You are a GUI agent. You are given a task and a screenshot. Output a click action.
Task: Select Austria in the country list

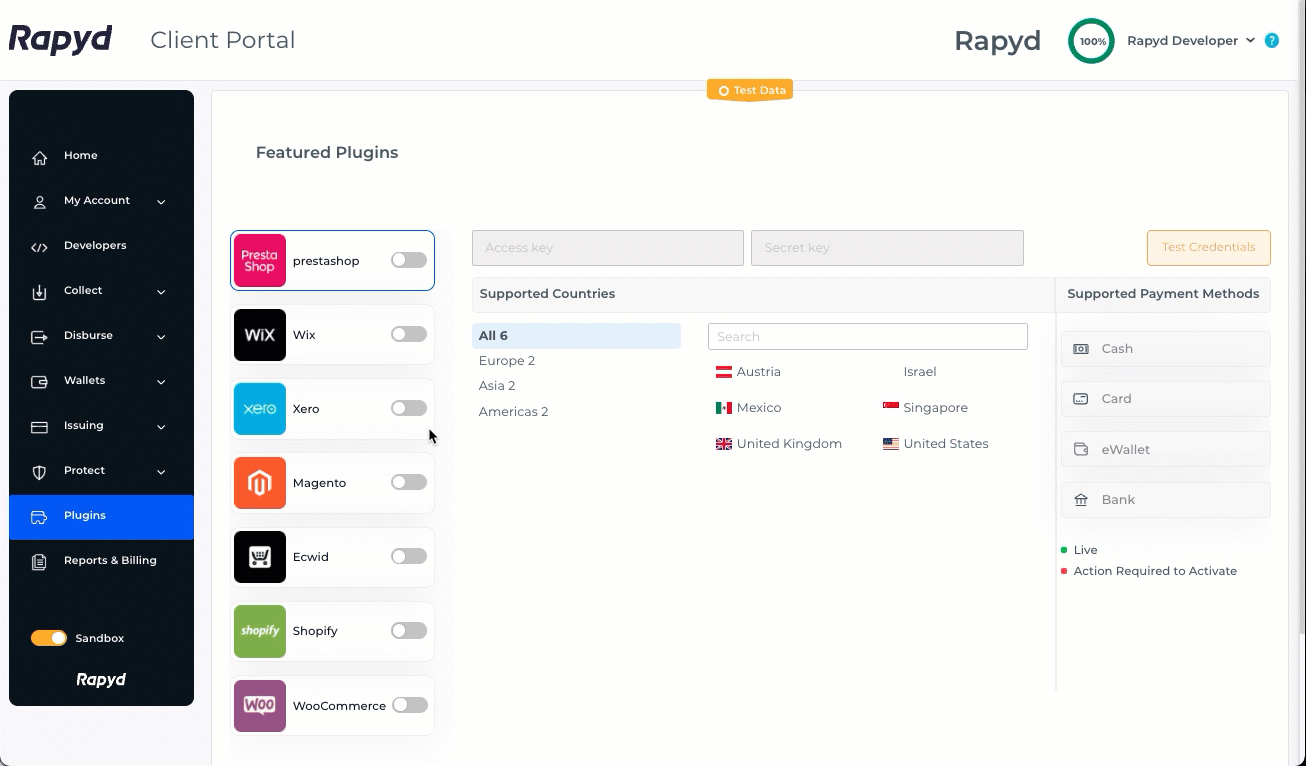pyautogui.click(x=748, y=372)
